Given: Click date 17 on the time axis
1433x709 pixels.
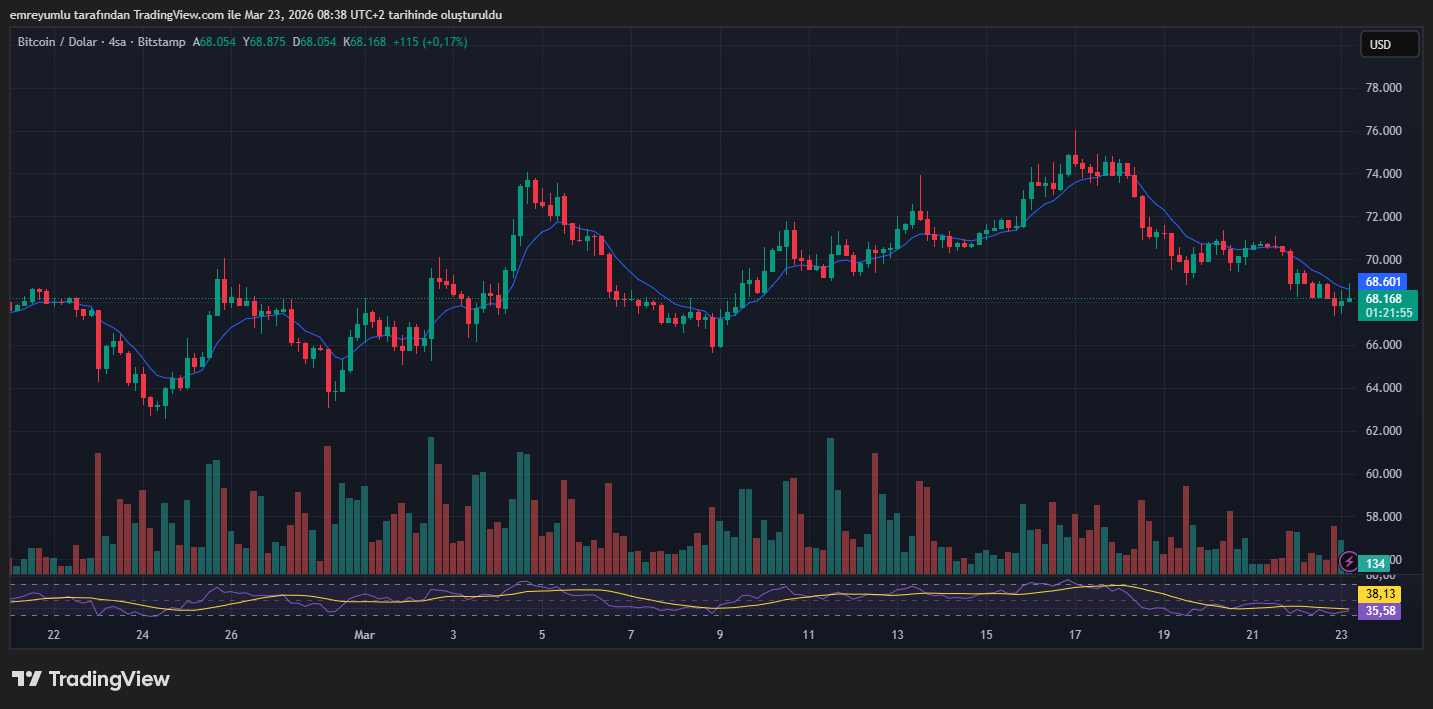Looking at the screenshot, I should pos(1075,635).
